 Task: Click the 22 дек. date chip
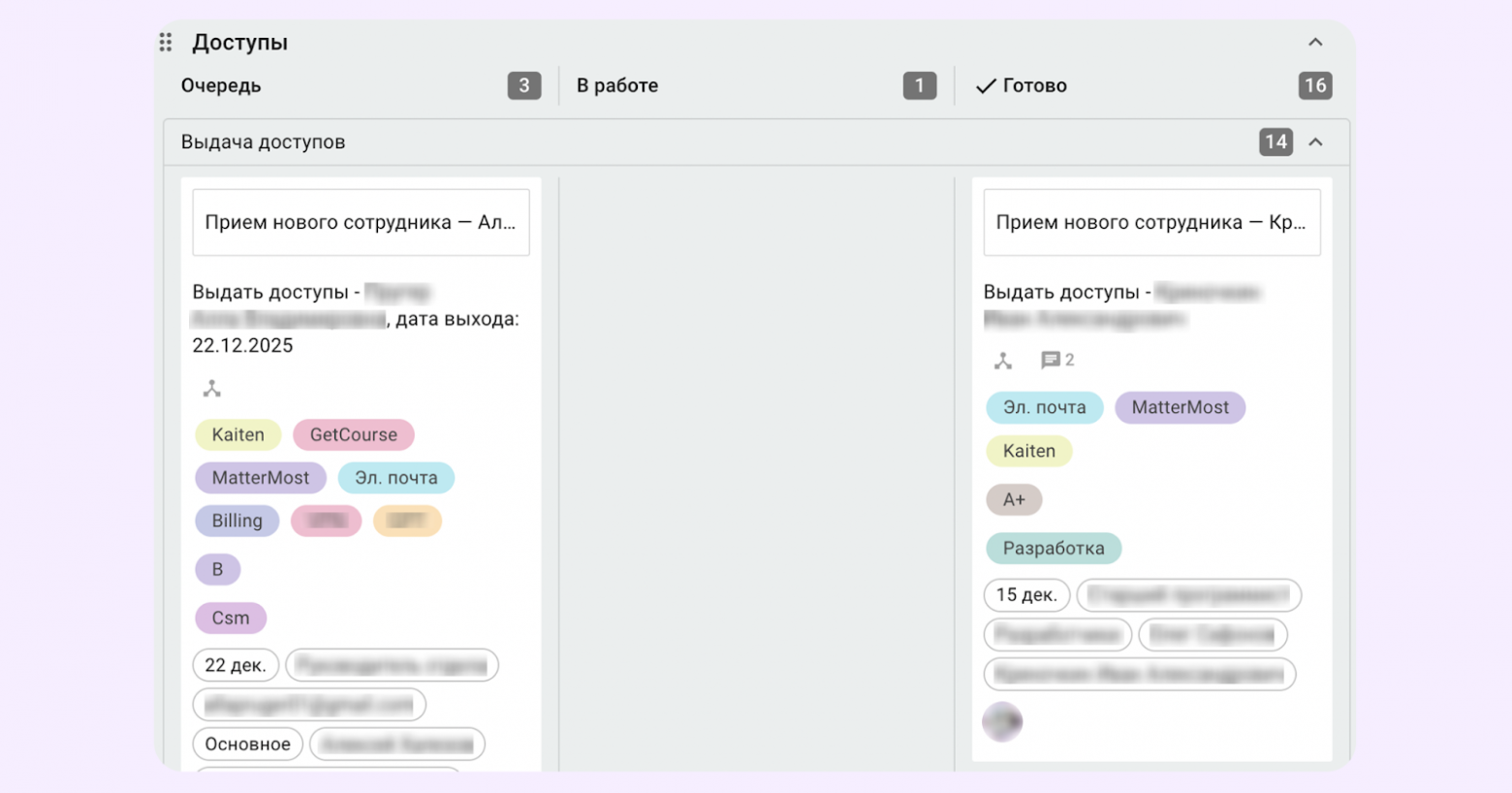[236, 666]
